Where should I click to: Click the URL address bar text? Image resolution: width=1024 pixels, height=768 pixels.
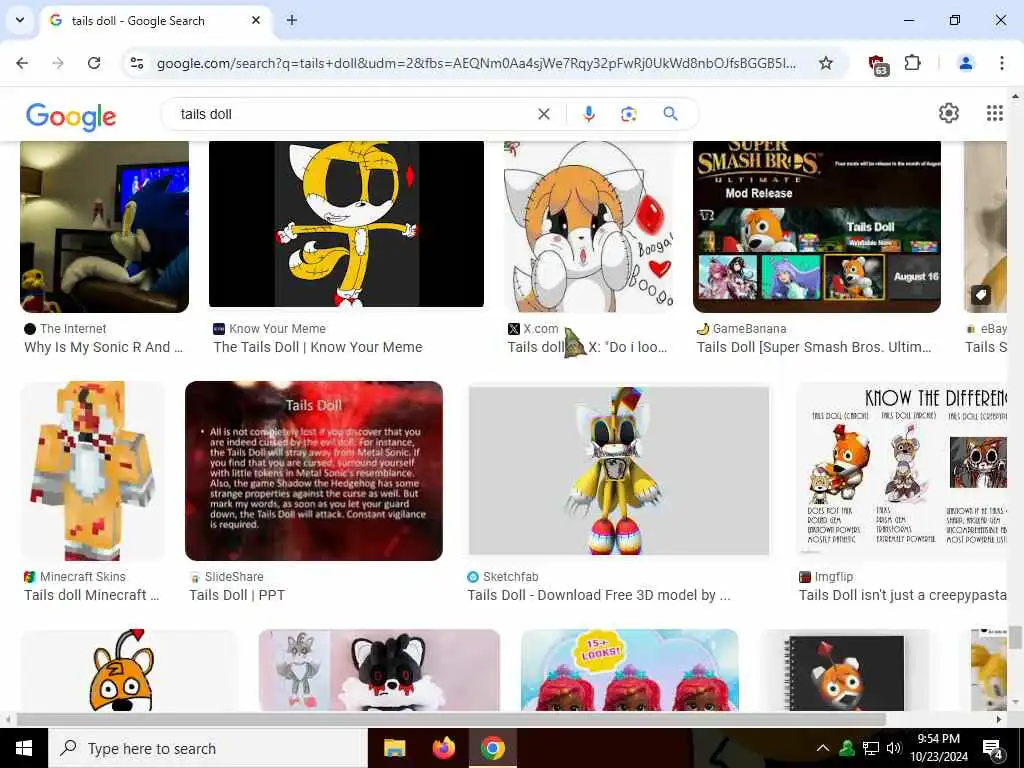(x=476, y=63)
